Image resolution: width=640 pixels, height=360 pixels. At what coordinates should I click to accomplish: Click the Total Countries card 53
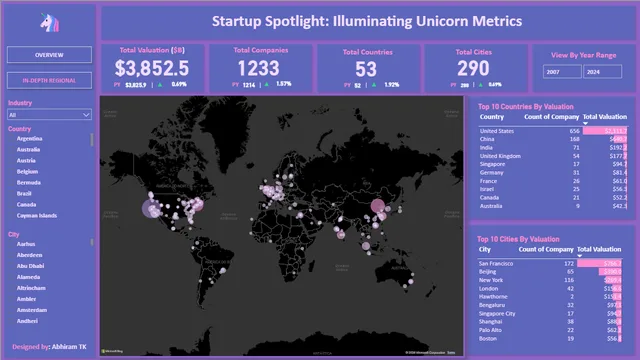[368, 68]
